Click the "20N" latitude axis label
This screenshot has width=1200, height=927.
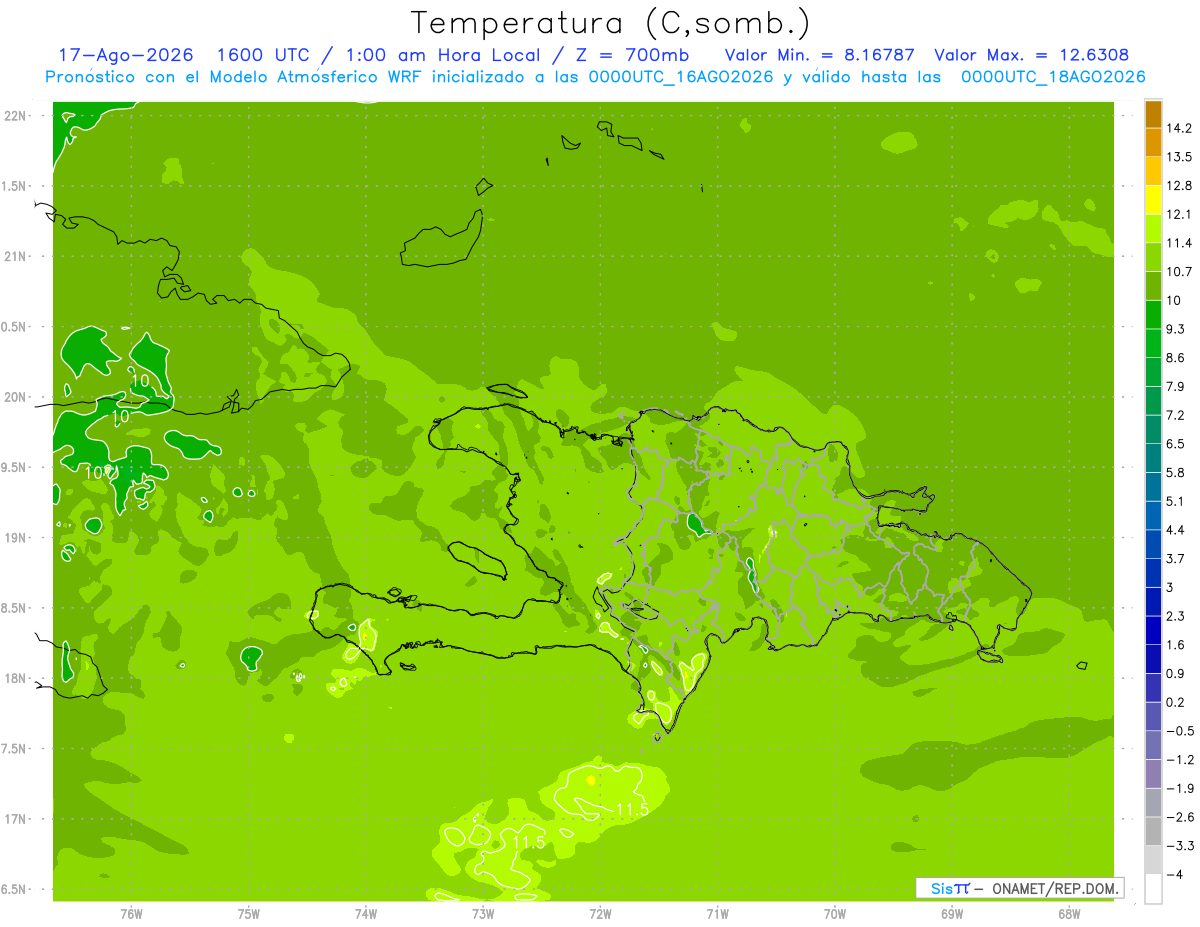[17, 397]
